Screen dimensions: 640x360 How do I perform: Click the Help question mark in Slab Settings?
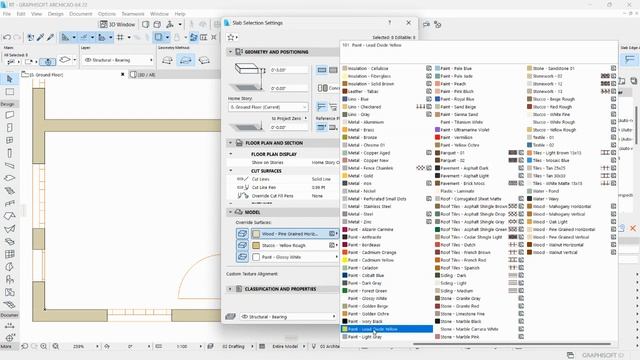[x=389, y=23]
